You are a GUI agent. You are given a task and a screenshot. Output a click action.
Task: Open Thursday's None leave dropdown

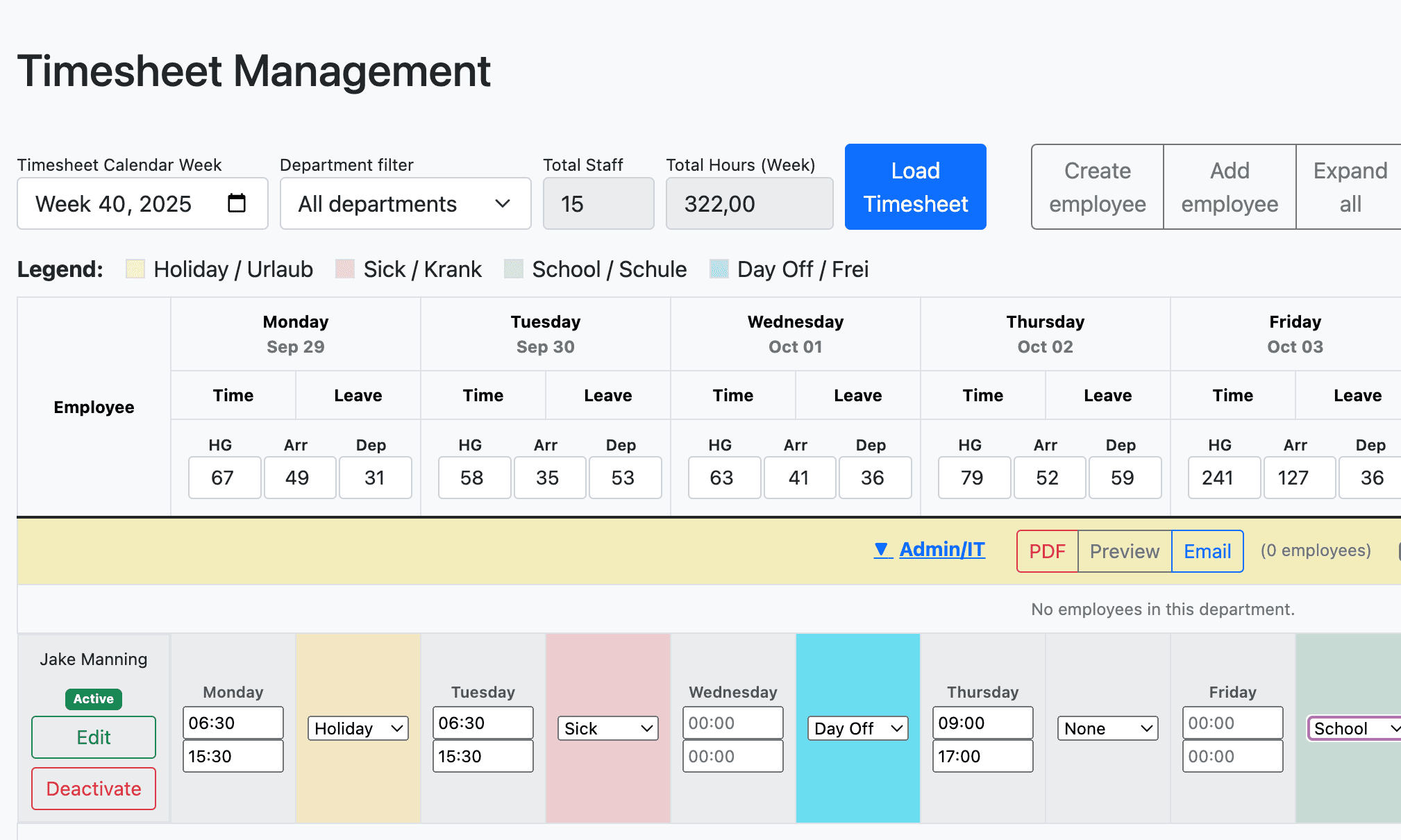pos(1108,728)
